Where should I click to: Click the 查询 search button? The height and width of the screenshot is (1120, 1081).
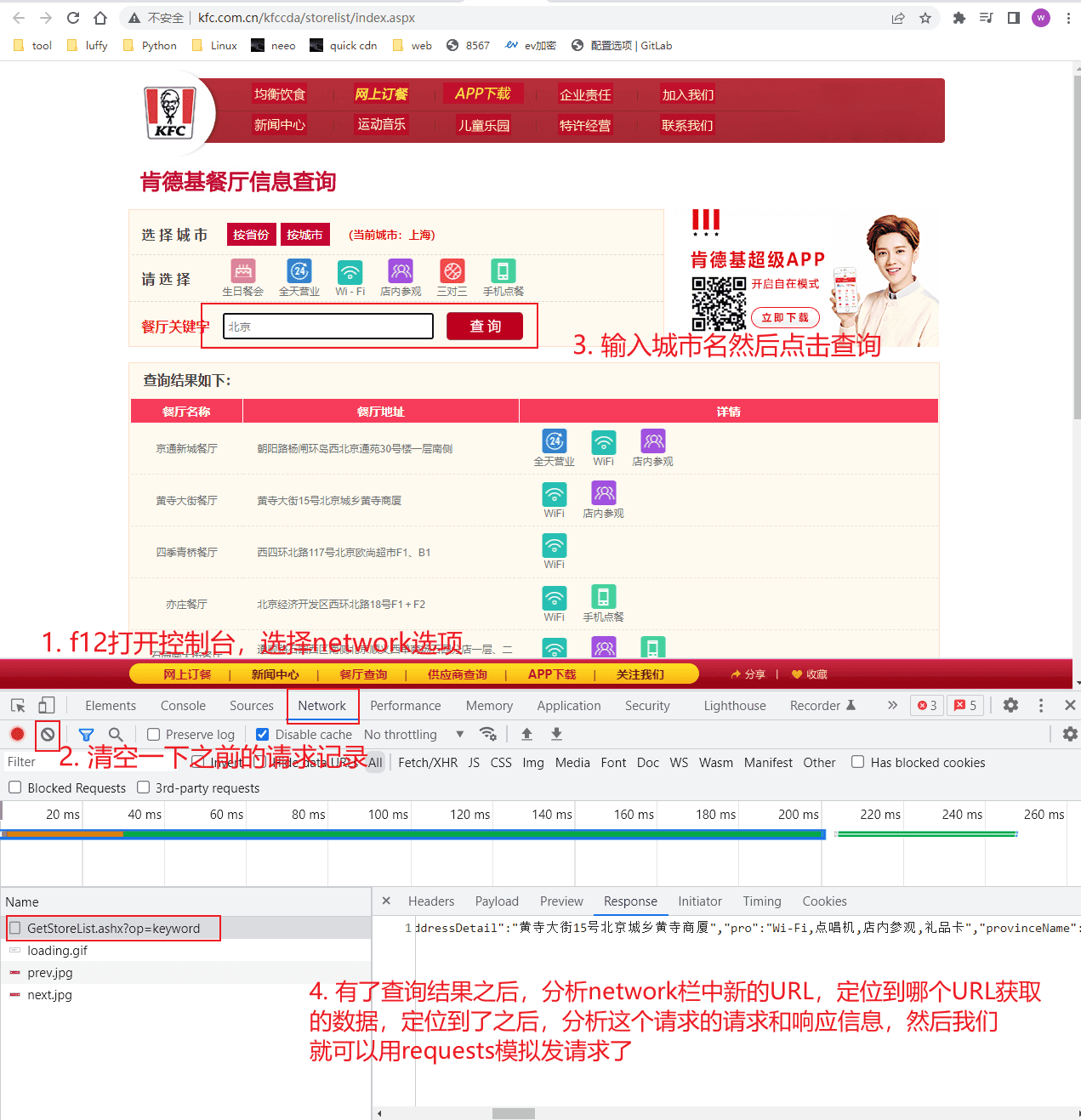(x=485, y=327)
